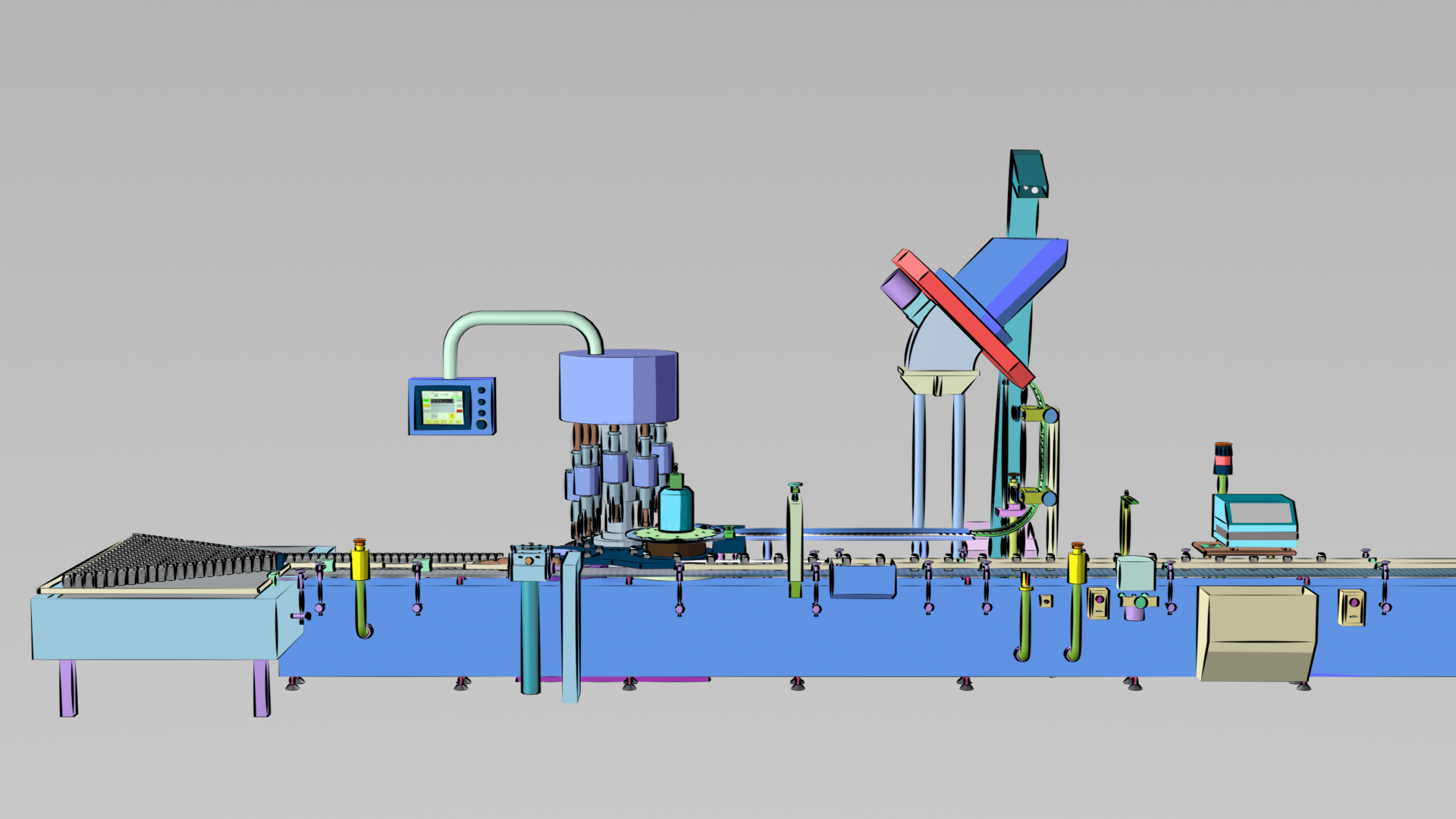1456x819 pixels.
Task: Click the light blue infeed table body
Action: [x=152, y=626]
